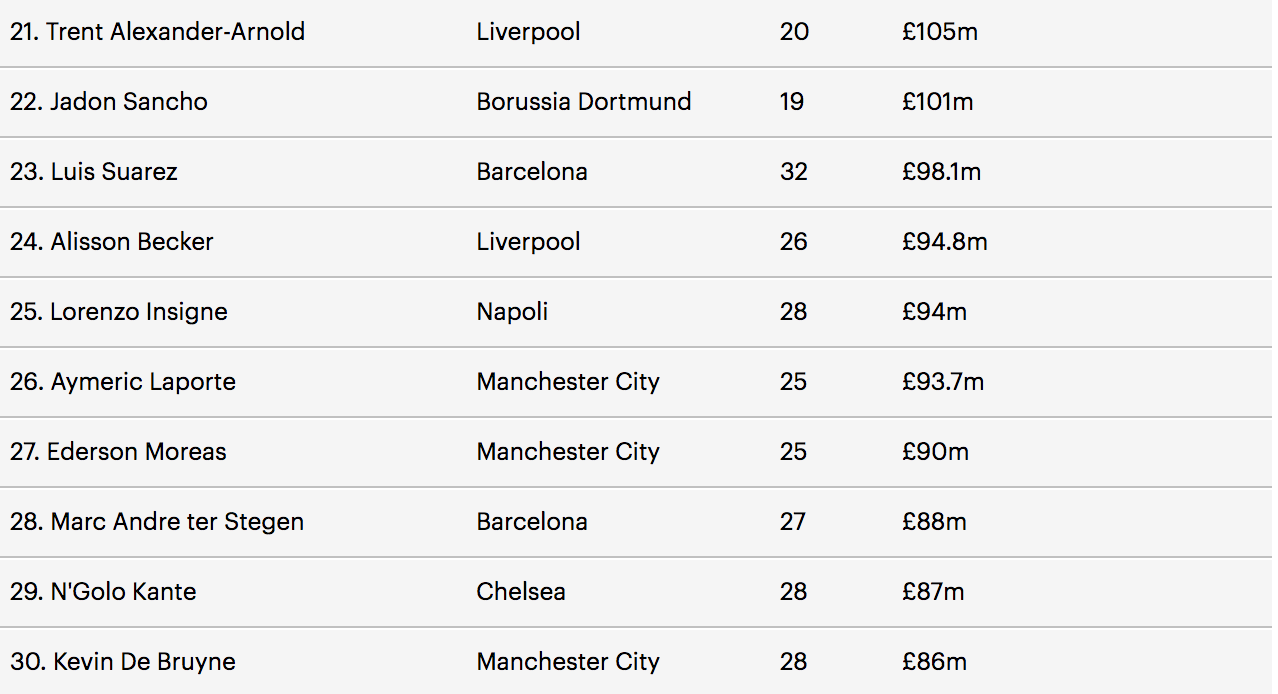
Task: Select the Jadon Sancho row text
Action: coord(109,102)
